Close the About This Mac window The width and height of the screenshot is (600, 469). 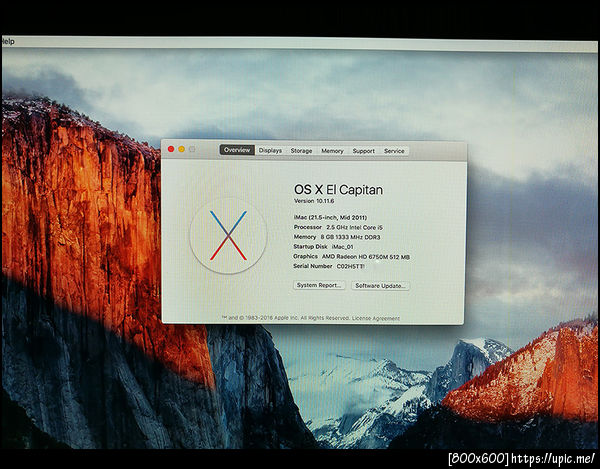point(171,149)
